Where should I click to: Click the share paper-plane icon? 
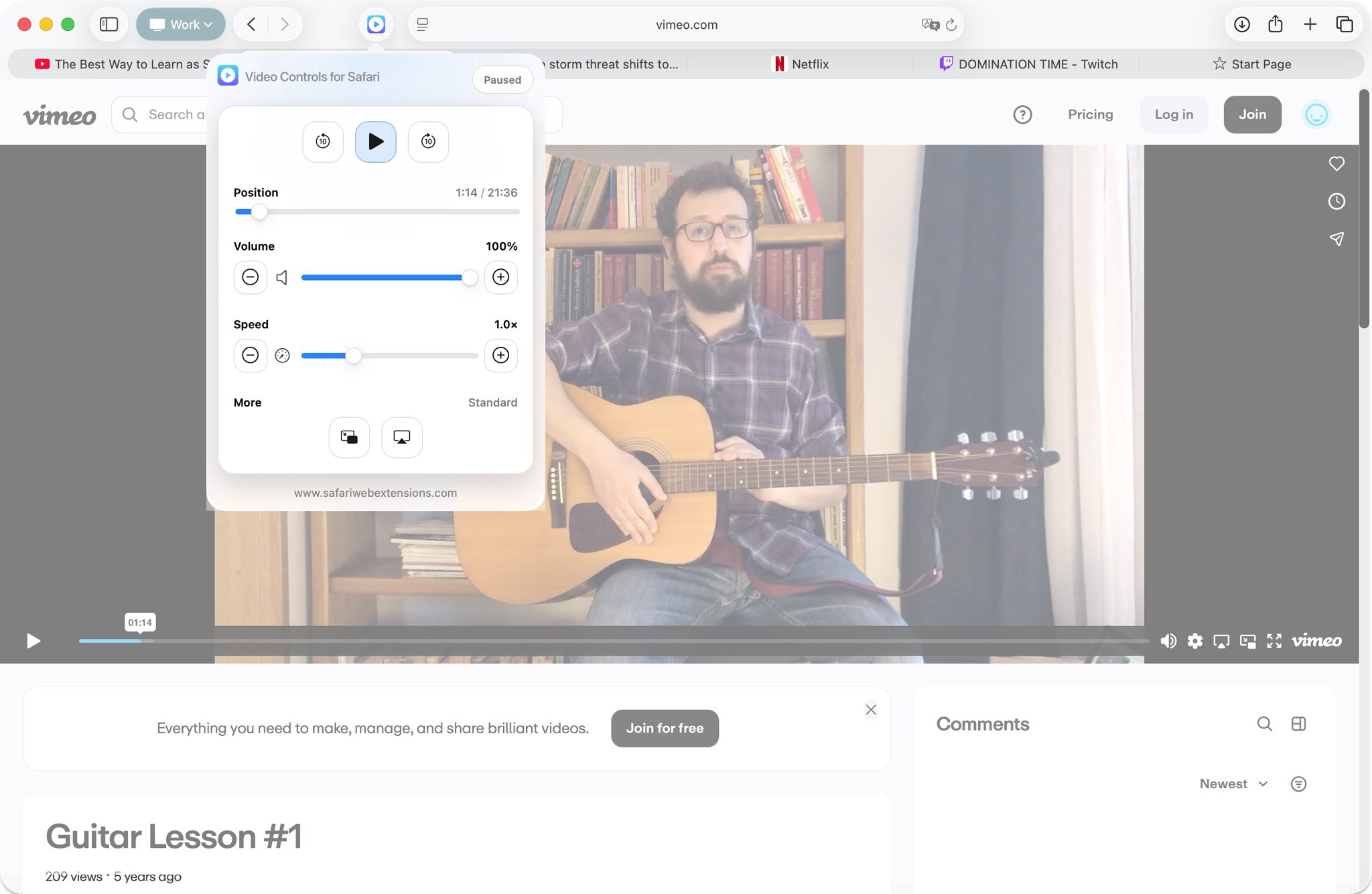(x=1336, y=239)
